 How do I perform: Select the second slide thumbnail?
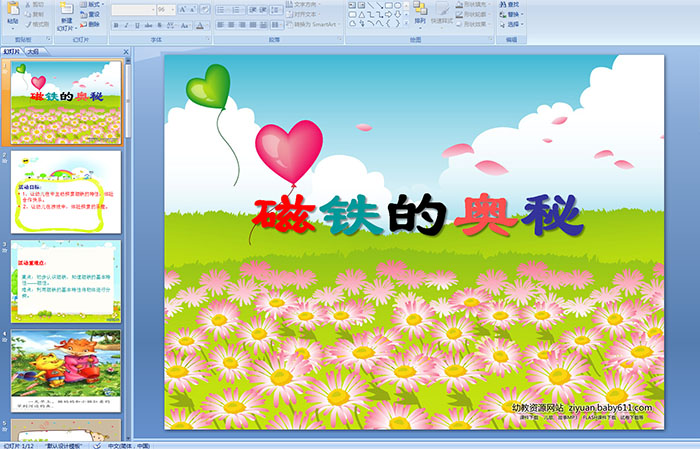click(x=66, y=191)
